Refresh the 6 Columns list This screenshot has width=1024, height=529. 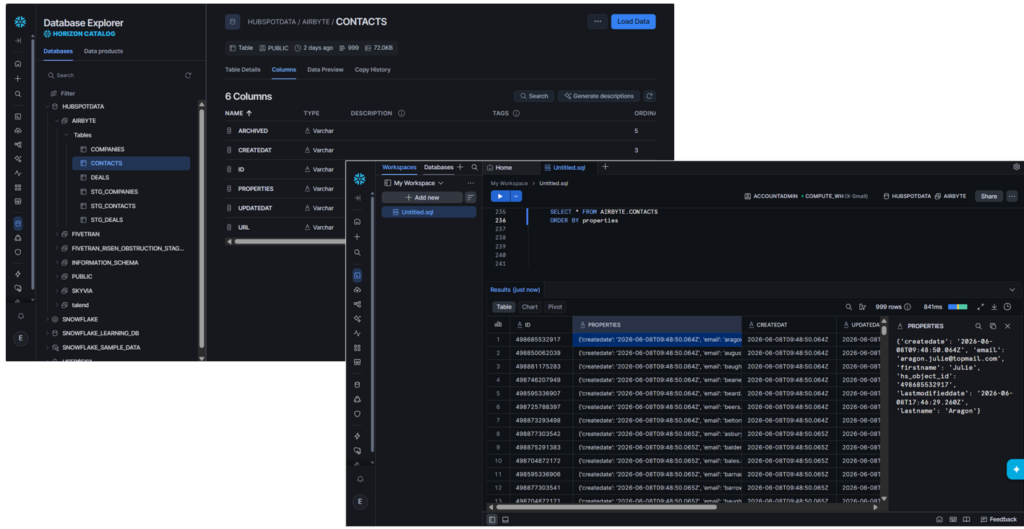(649, 96)
